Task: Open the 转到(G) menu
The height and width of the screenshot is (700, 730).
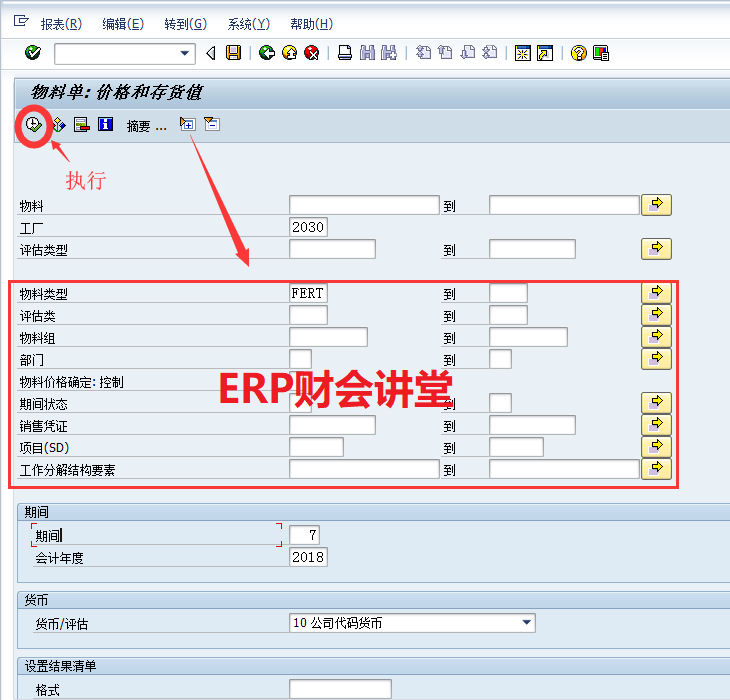Action: pos(185,24)
